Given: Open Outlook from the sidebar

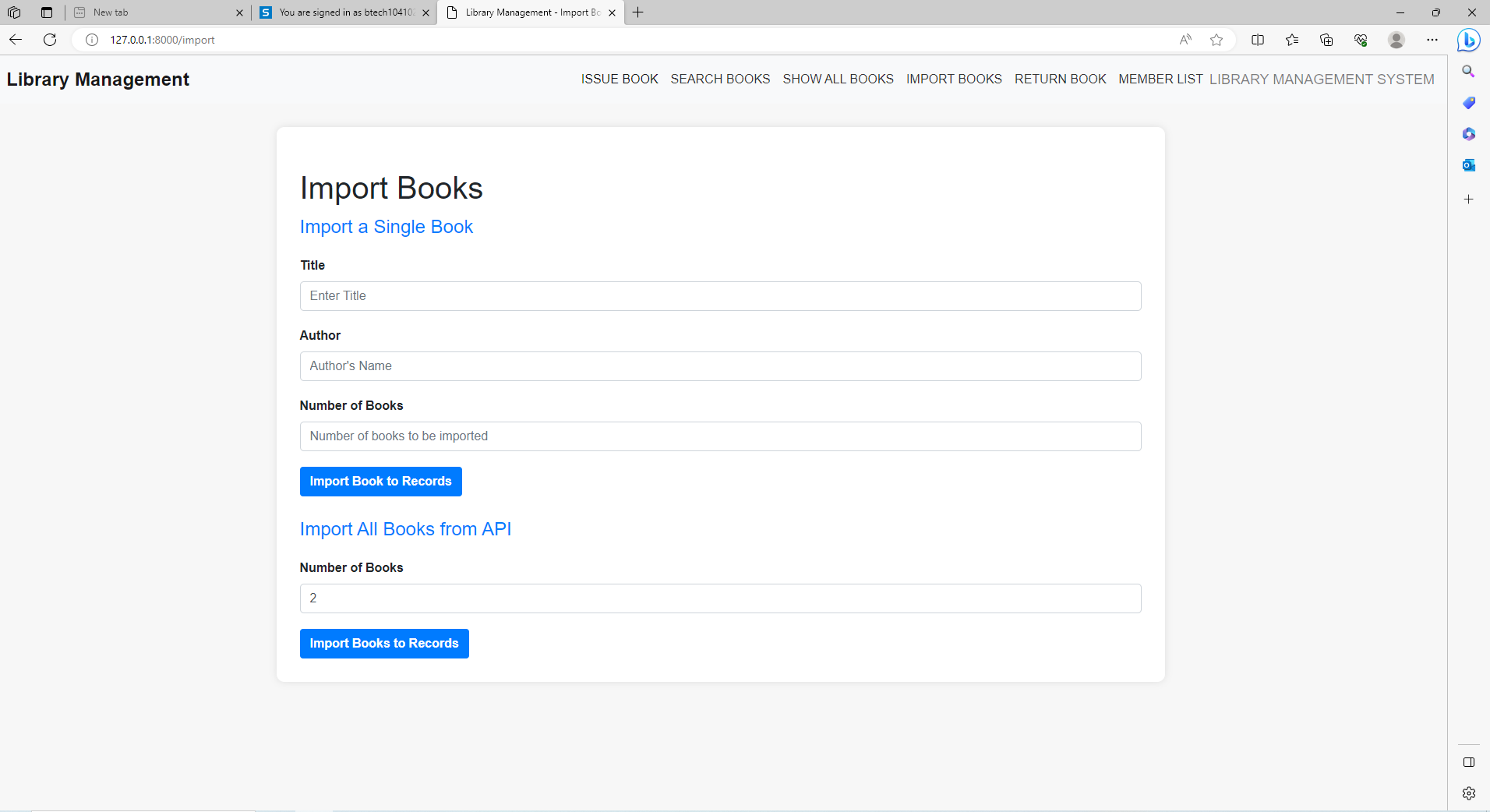Looking at the screenshot, I should [1468, 164].
